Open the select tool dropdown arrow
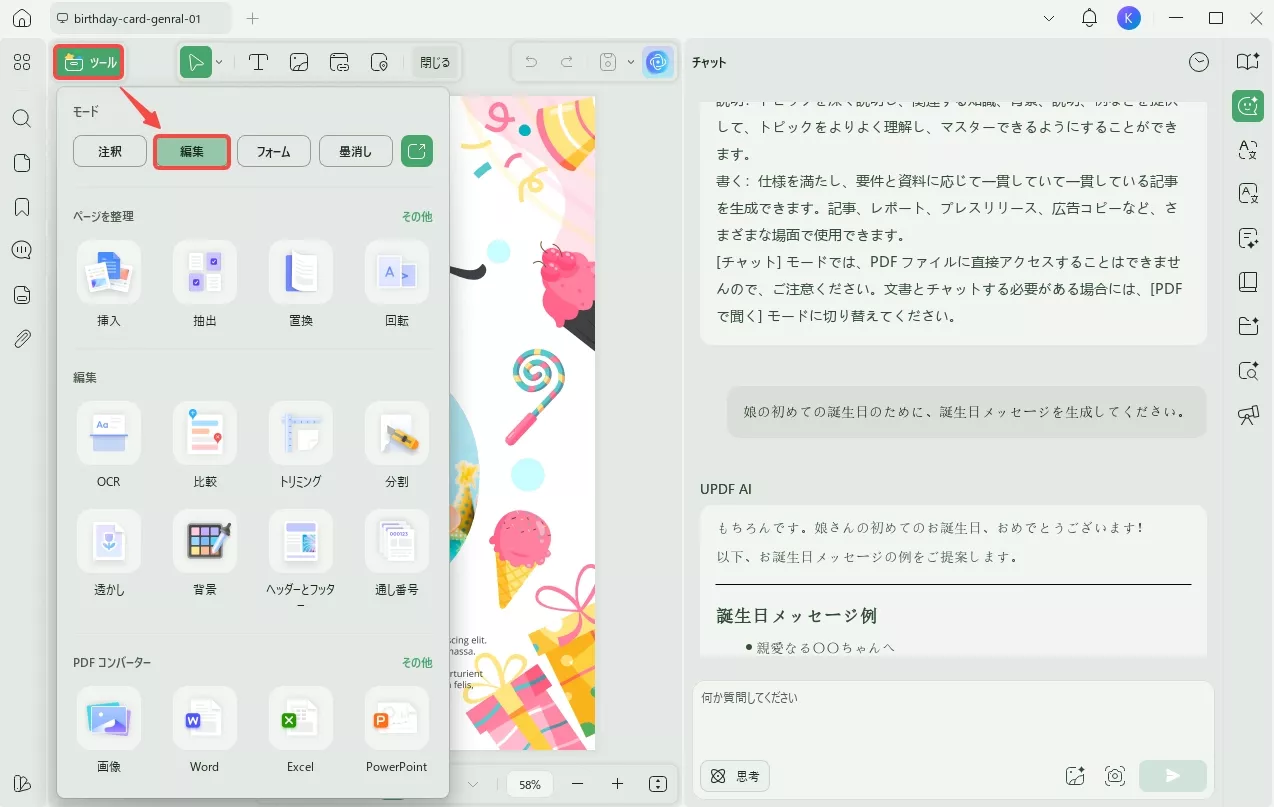This screenshot has width=1274, height=807. pyautogui.click(x=218, y=61)
